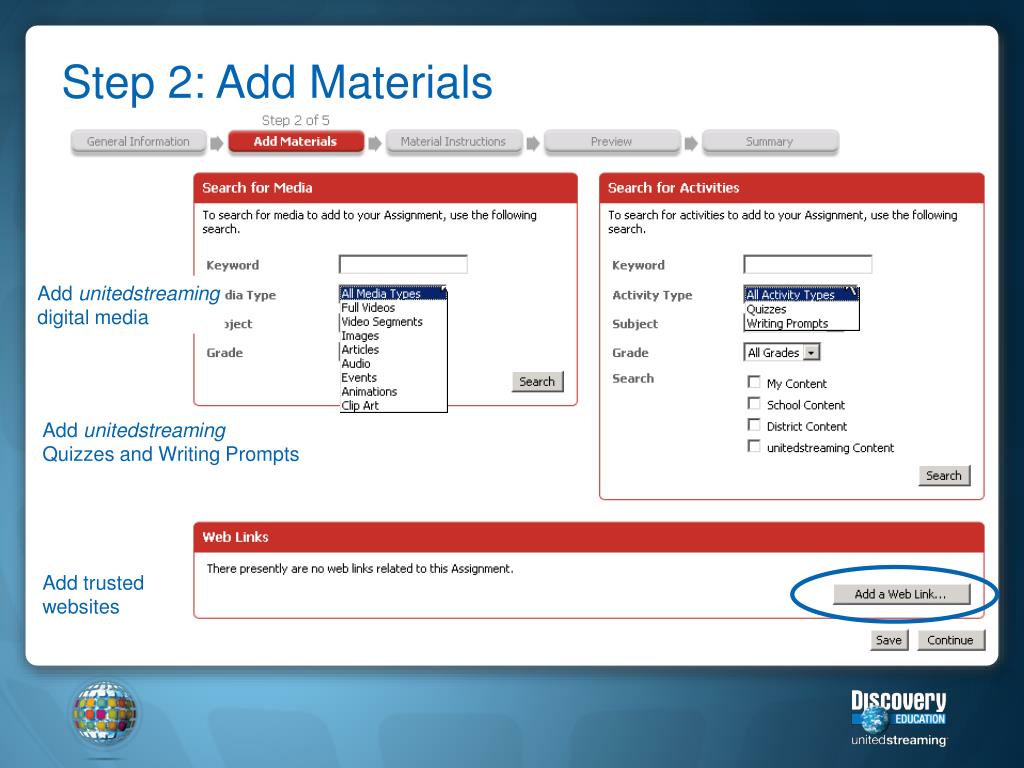This screenshot has width=1024, height=768.
Task: Click Add a Web Link button
Action: tap(901, 594)
